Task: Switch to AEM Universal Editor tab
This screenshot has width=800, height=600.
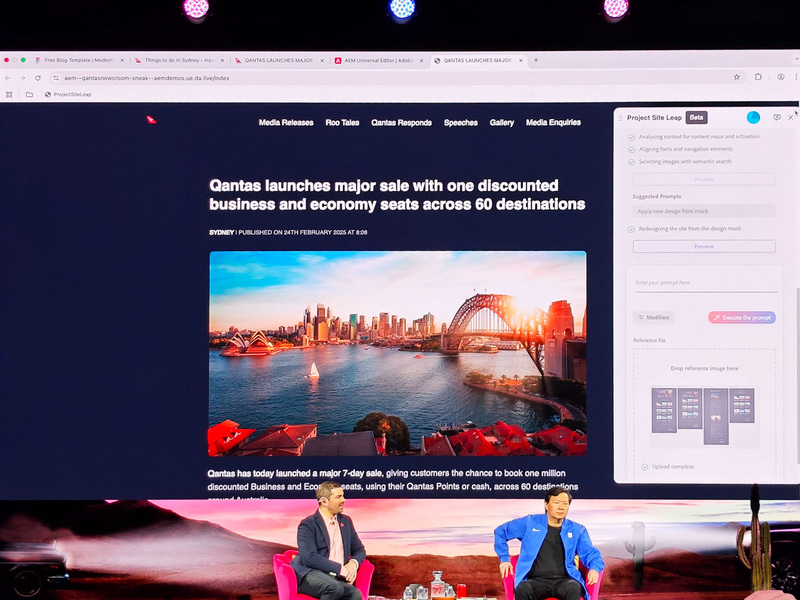Action: (x=379, y=60)
